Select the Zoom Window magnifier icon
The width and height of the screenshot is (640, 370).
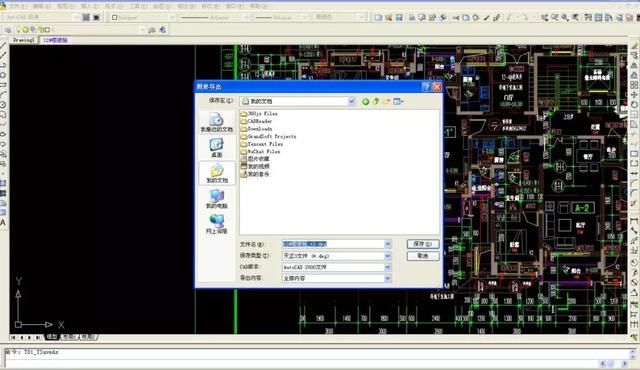coord(565,18)
